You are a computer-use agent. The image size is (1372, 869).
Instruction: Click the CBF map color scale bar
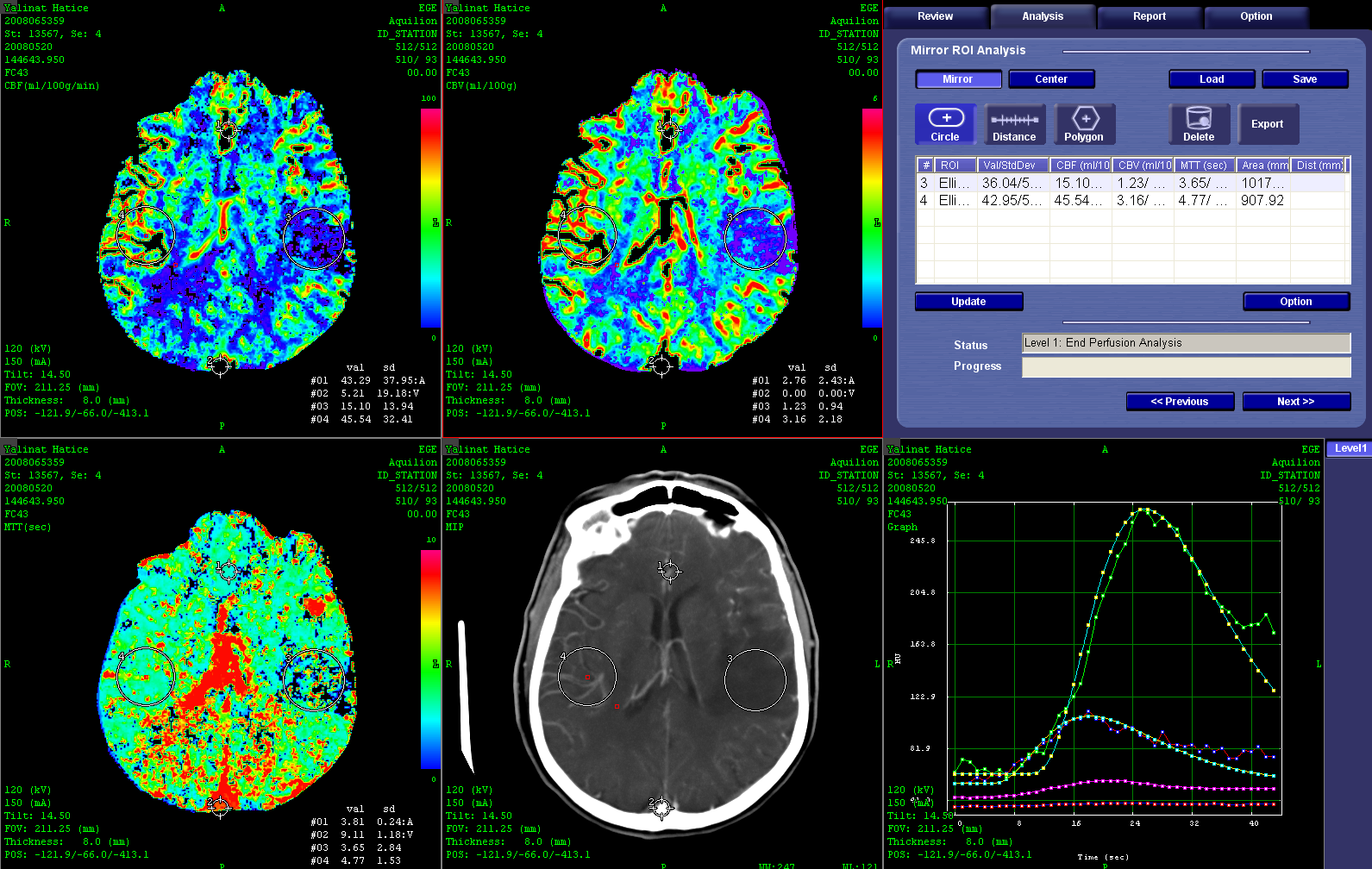pos(430,218)
